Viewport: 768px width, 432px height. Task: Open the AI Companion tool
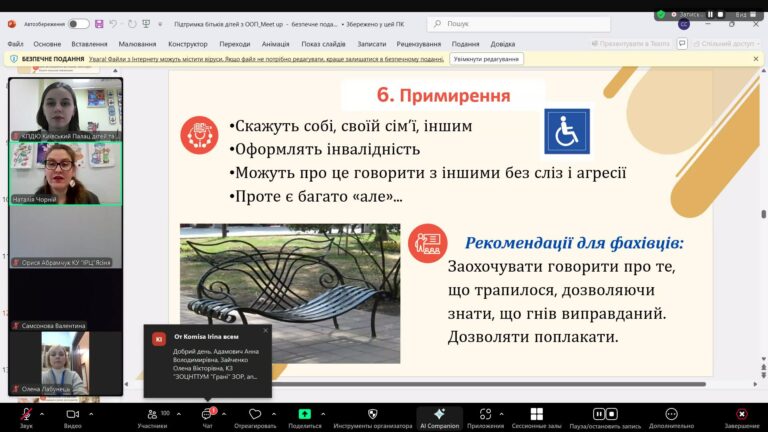(x=439, y=413)
